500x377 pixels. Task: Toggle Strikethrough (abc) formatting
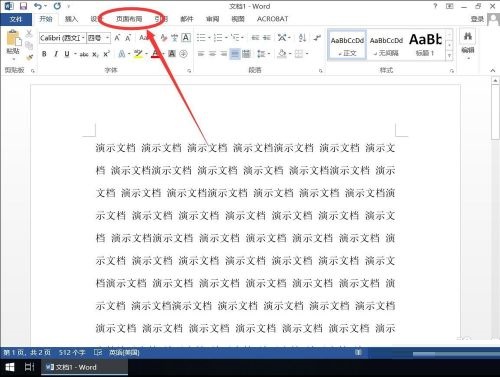click(x=84, y=54)
